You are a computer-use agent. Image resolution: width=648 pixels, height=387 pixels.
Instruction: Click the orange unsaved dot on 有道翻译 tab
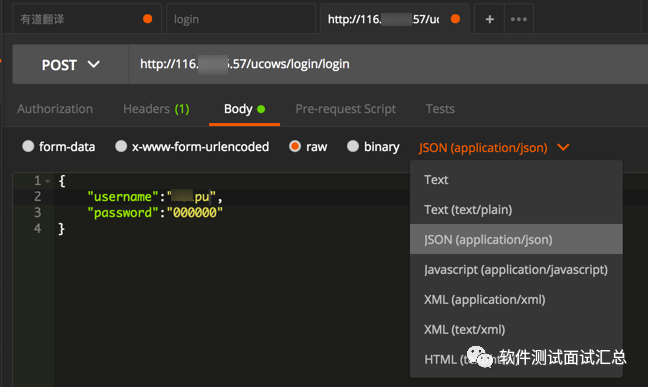click(x=148, y=19)
